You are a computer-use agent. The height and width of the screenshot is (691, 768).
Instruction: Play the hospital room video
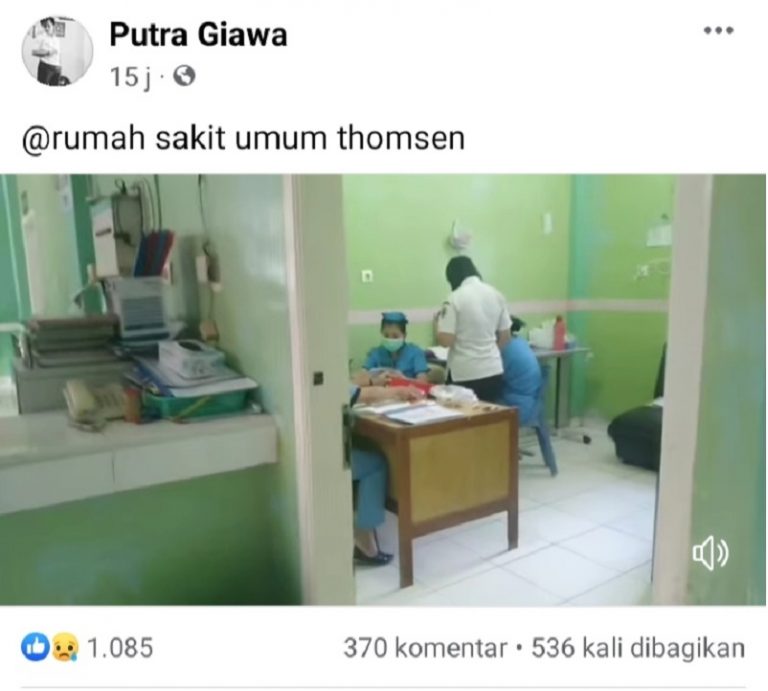[x=383, y=390]
